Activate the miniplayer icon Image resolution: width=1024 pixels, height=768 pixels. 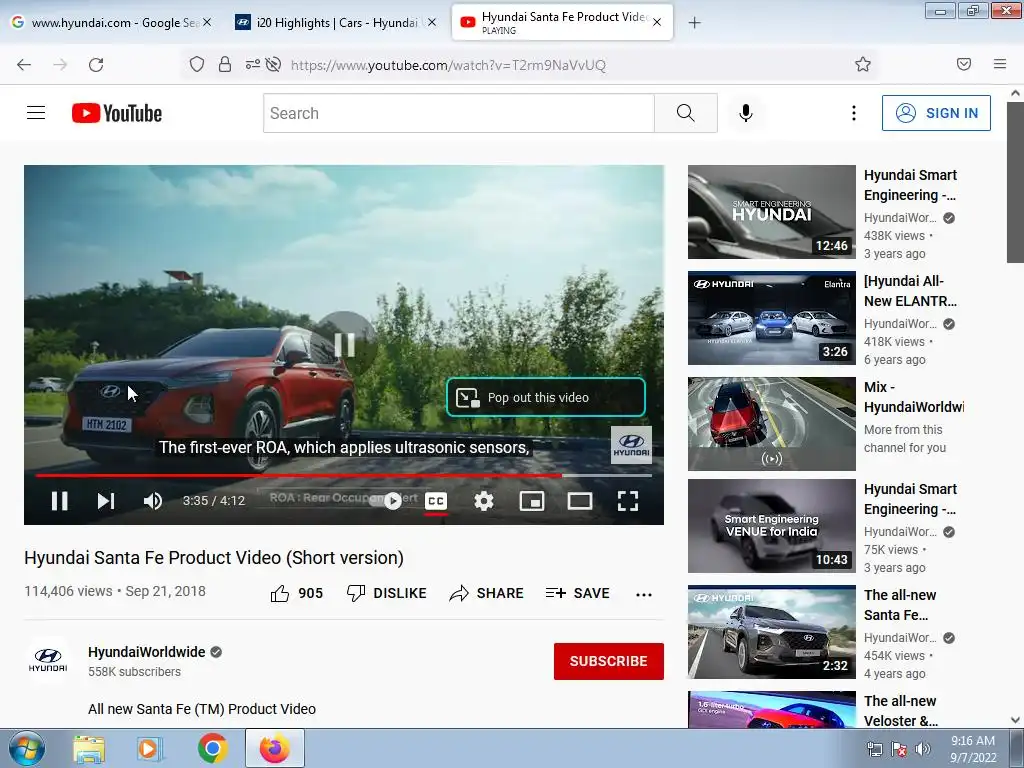[532, 501]
